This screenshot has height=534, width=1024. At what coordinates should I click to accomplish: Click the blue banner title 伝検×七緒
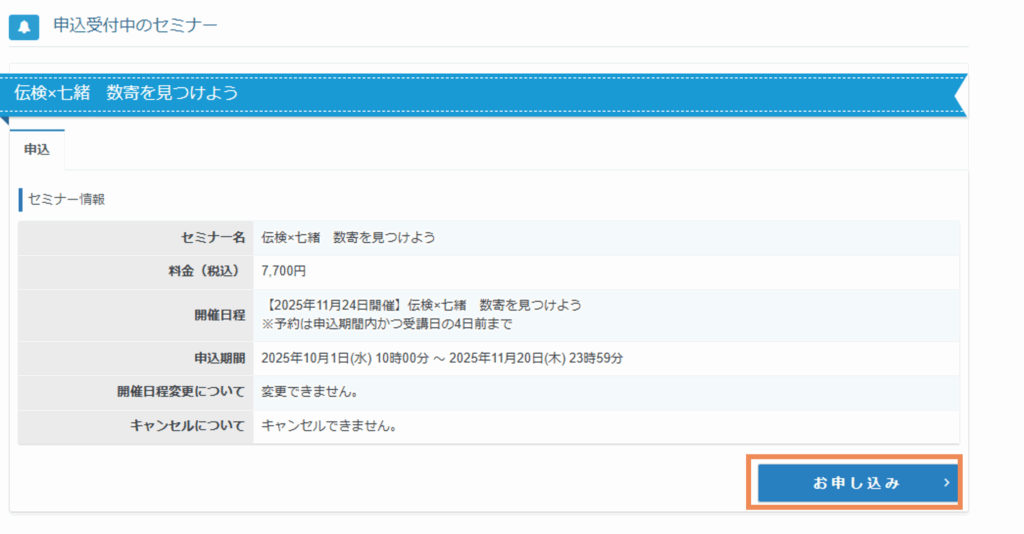pyautogui.click(x=126, y=93)
